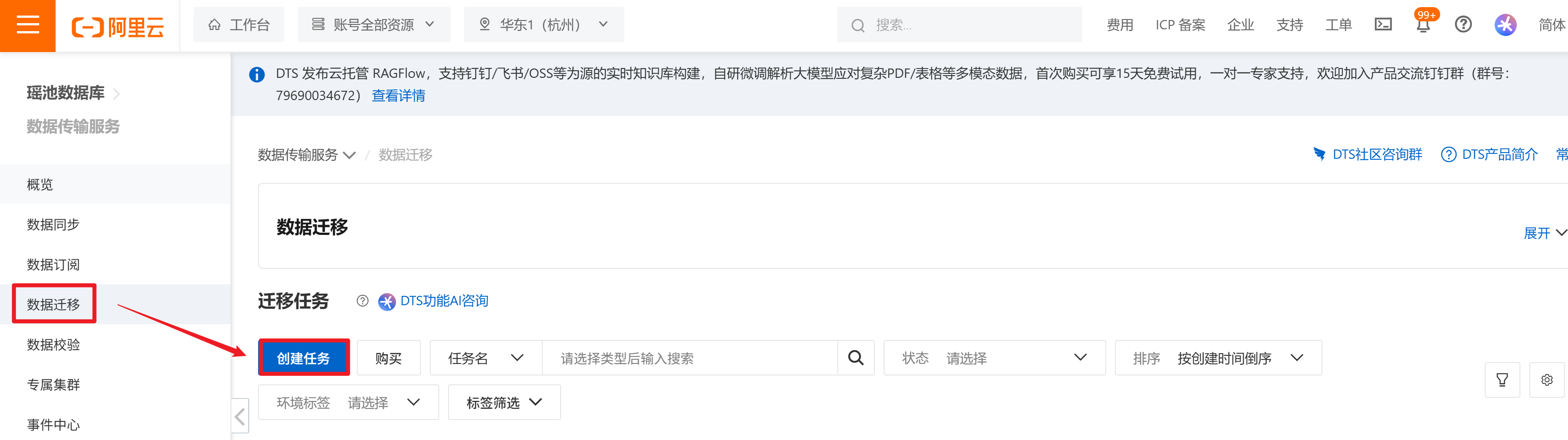1568x440 pixels.
Task: Open 费用 in the top navigation
Action: point(1119,25)
